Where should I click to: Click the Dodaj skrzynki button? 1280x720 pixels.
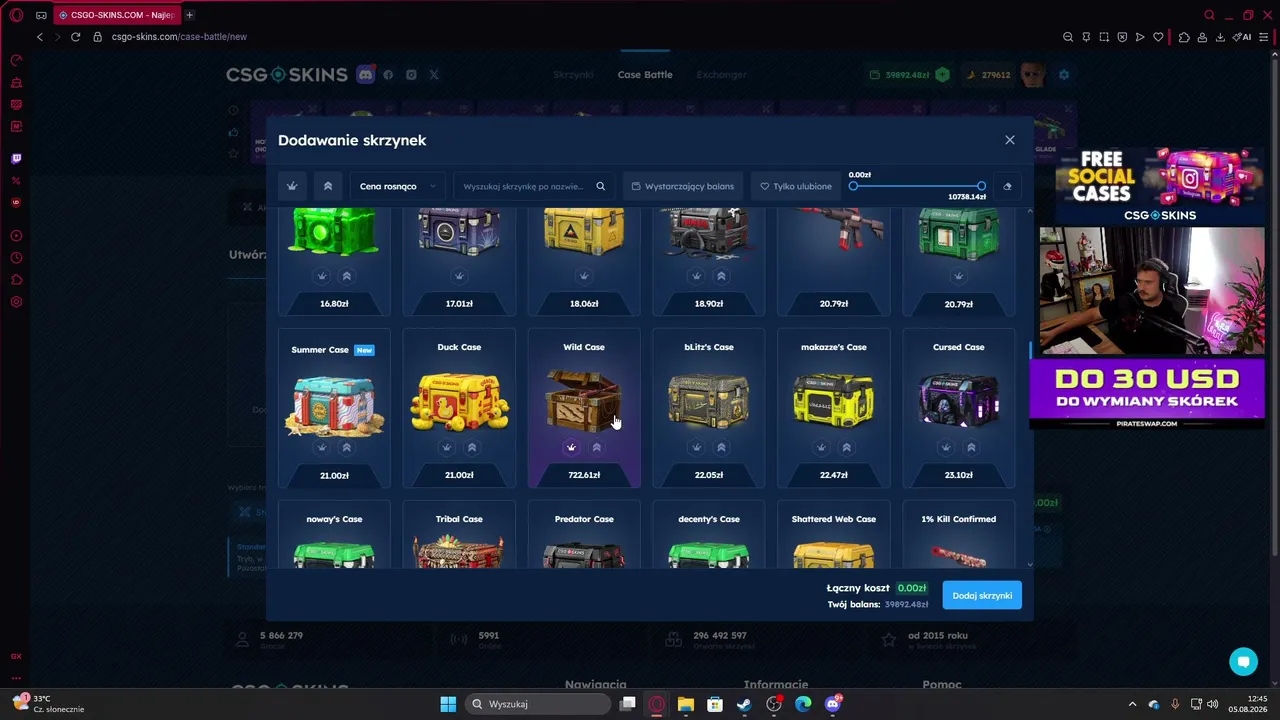(x=982, y=595)
